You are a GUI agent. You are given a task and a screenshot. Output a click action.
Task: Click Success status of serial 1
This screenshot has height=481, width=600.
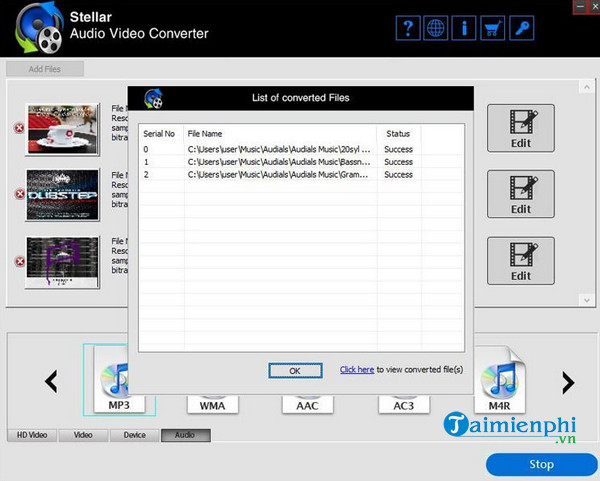(398, 162)
